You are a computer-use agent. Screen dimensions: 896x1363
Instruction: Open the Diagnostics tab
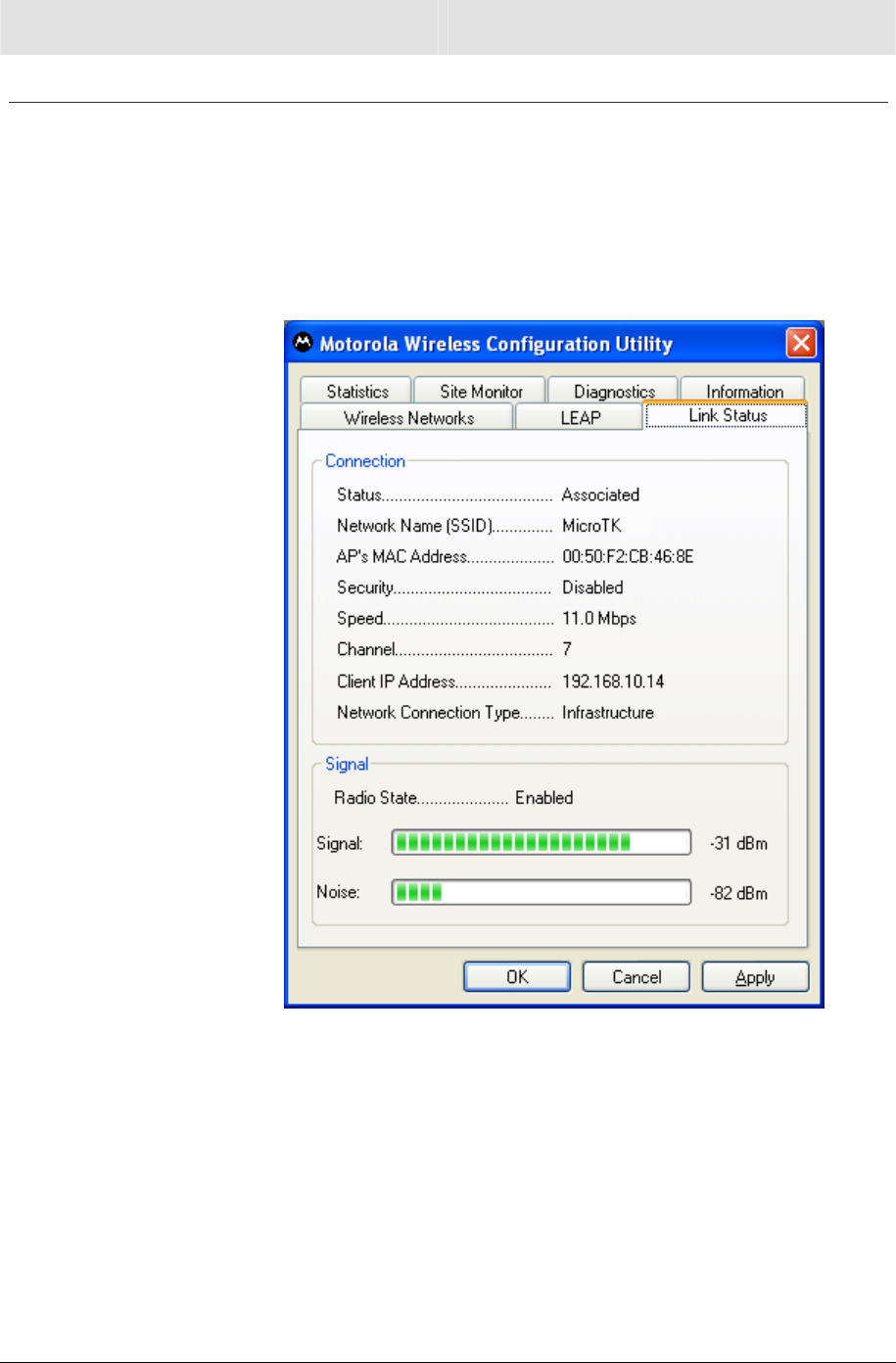[x=614, y=391]
